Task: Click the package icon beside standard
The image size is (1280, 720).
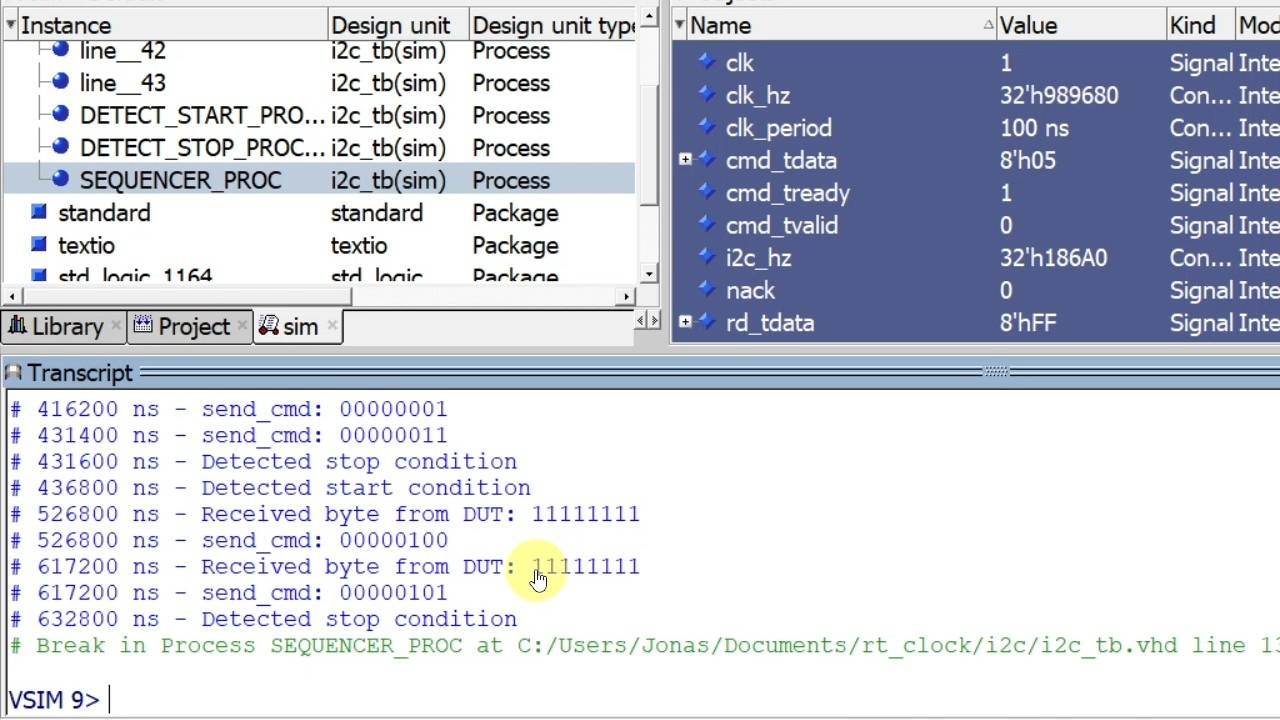Action: click(x=39, y=212)
